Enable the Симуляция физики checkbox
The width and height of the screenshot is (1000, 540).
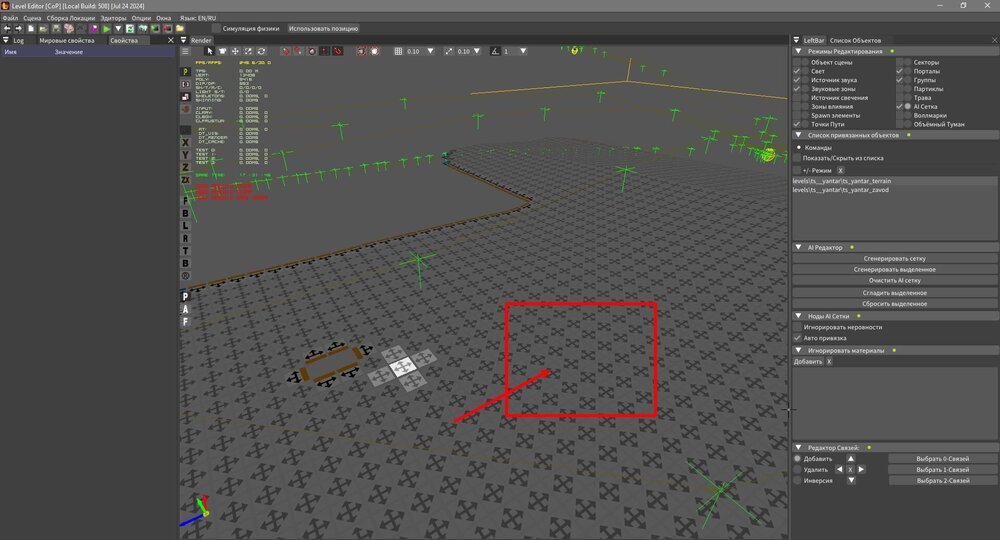[x=216, y=29]
